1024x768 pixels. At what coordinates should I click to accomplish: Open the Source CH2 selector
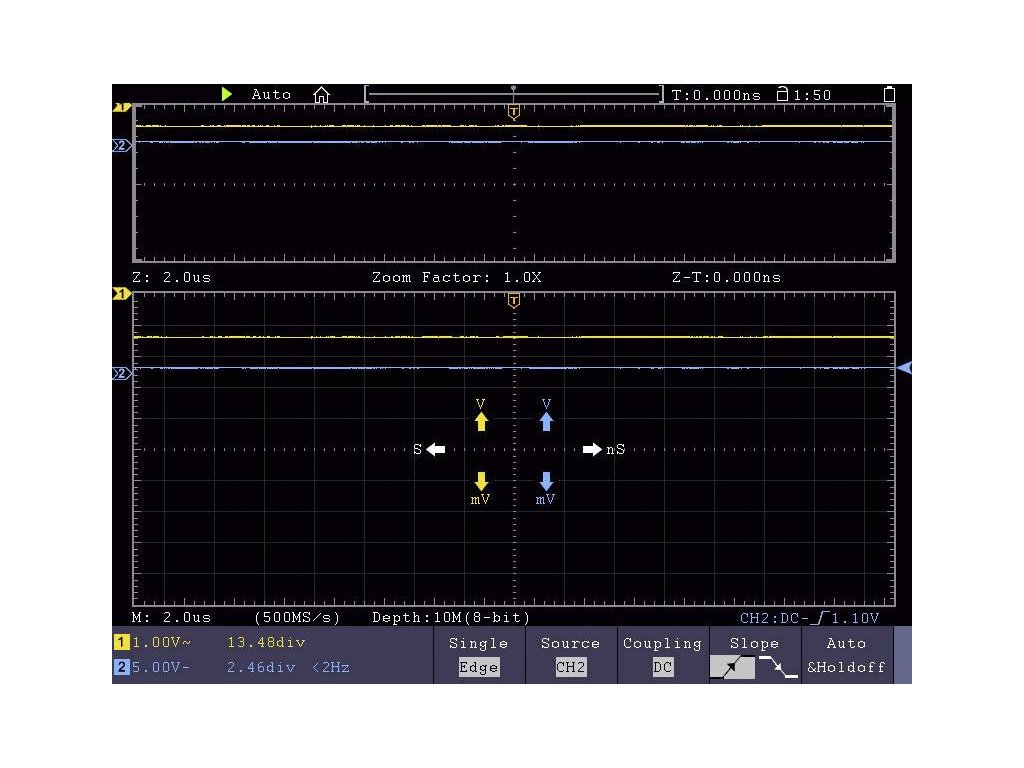point(570,655)
